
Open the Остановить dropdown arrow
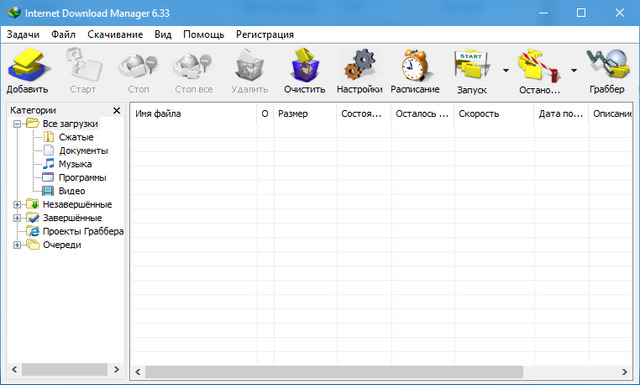pyautogui.click(x=574, y=71)
